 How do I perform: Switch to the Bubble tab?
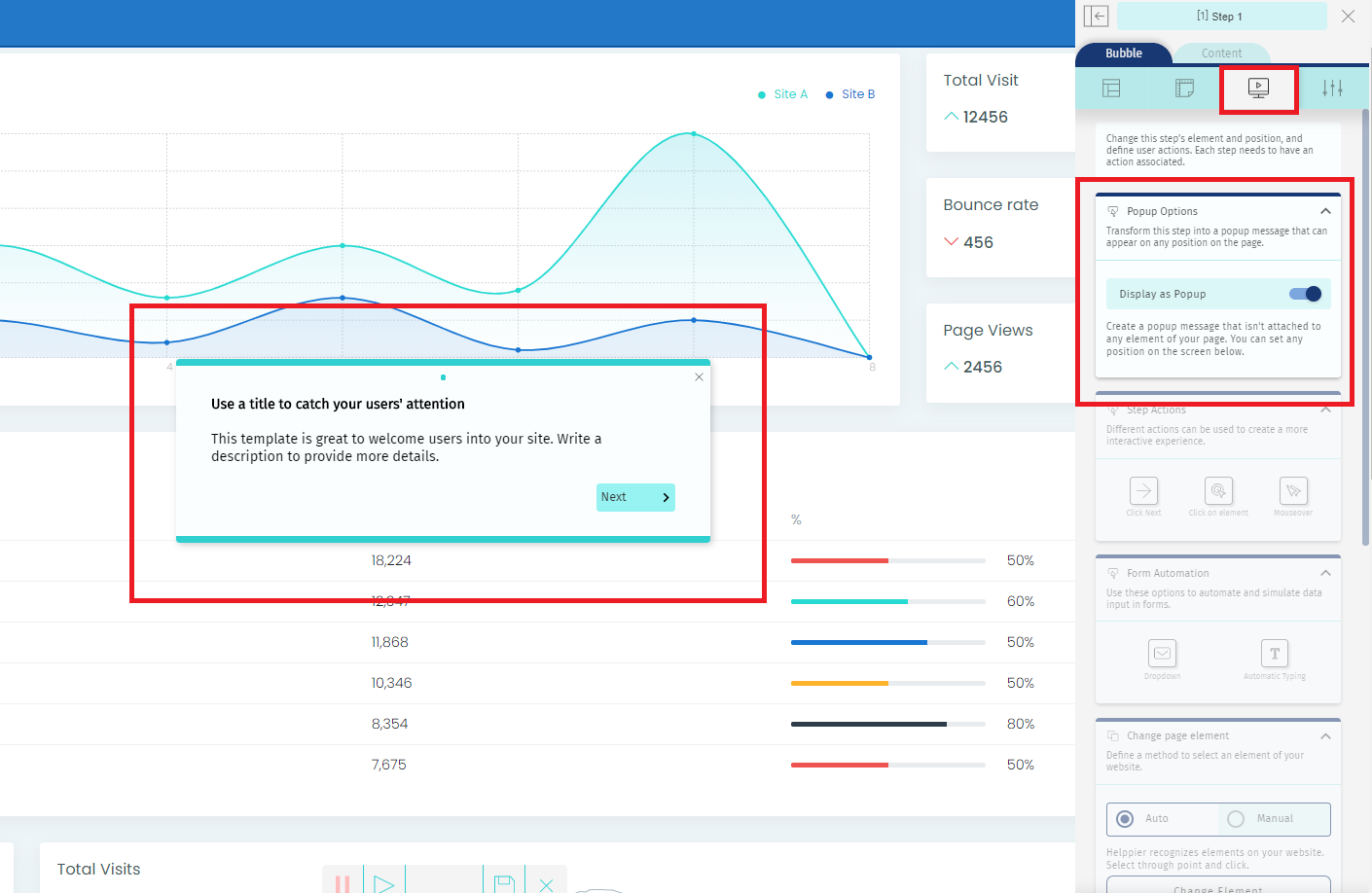pyautogui.click(x=1124, y=54)
